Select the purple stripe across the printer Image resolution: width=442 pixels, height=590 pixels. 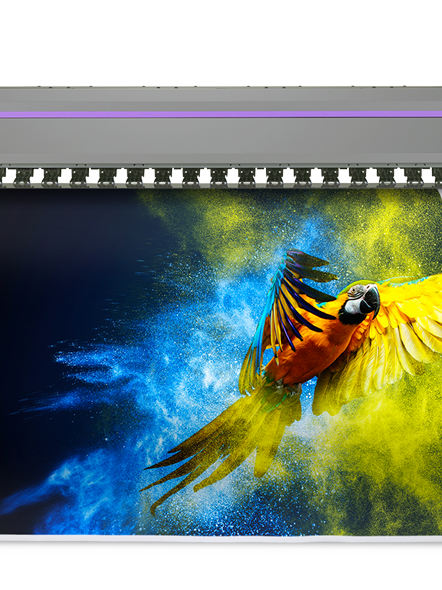221,114
